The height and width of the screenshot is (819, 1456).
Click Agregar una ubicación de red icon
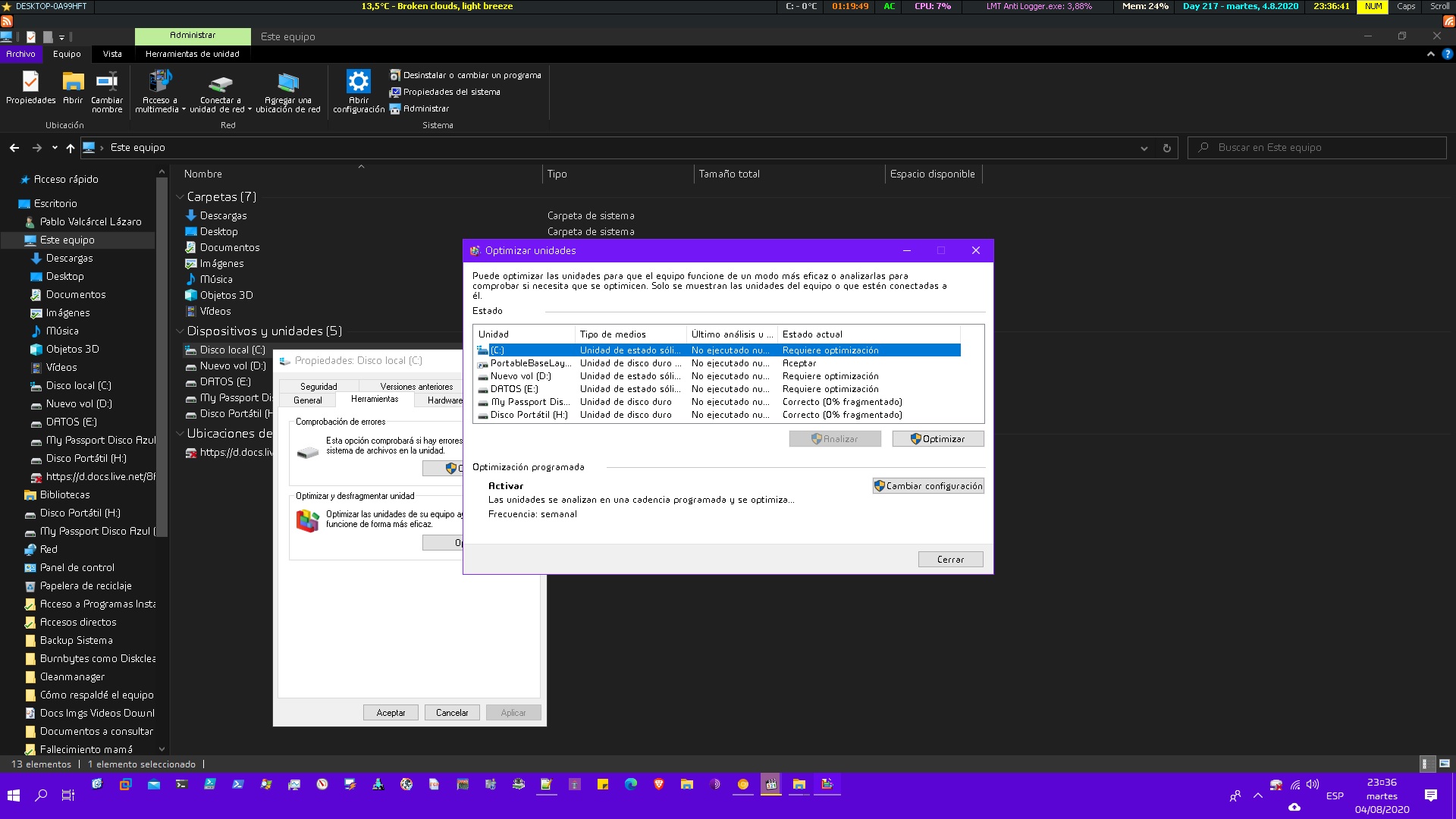pos(287,82)
